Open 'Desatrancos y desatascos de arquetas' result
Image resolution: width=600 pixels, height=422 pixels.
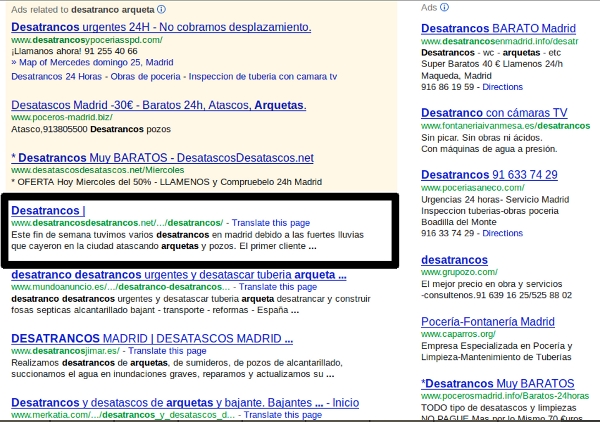coord(184,403)
